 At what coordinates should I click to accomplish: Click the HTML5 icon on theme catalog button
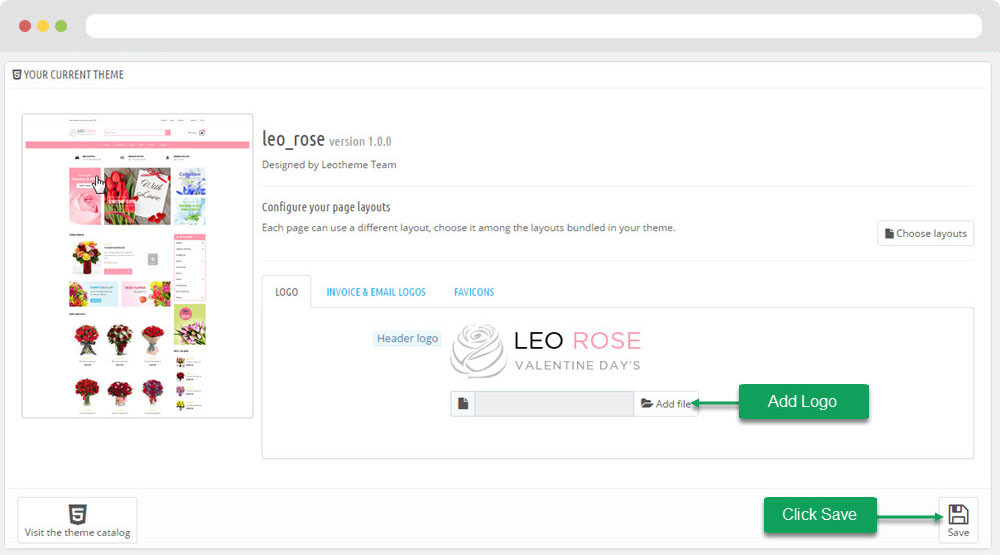(x=77, y=514)
